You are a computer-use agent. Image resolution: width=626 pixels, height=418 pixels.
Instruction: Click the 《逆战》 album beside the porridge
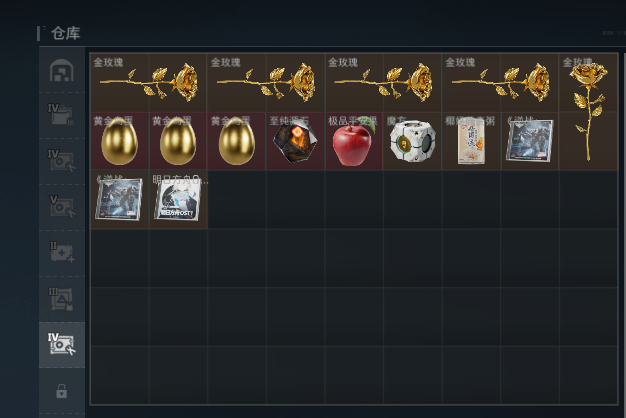click(x=530, y=141)
